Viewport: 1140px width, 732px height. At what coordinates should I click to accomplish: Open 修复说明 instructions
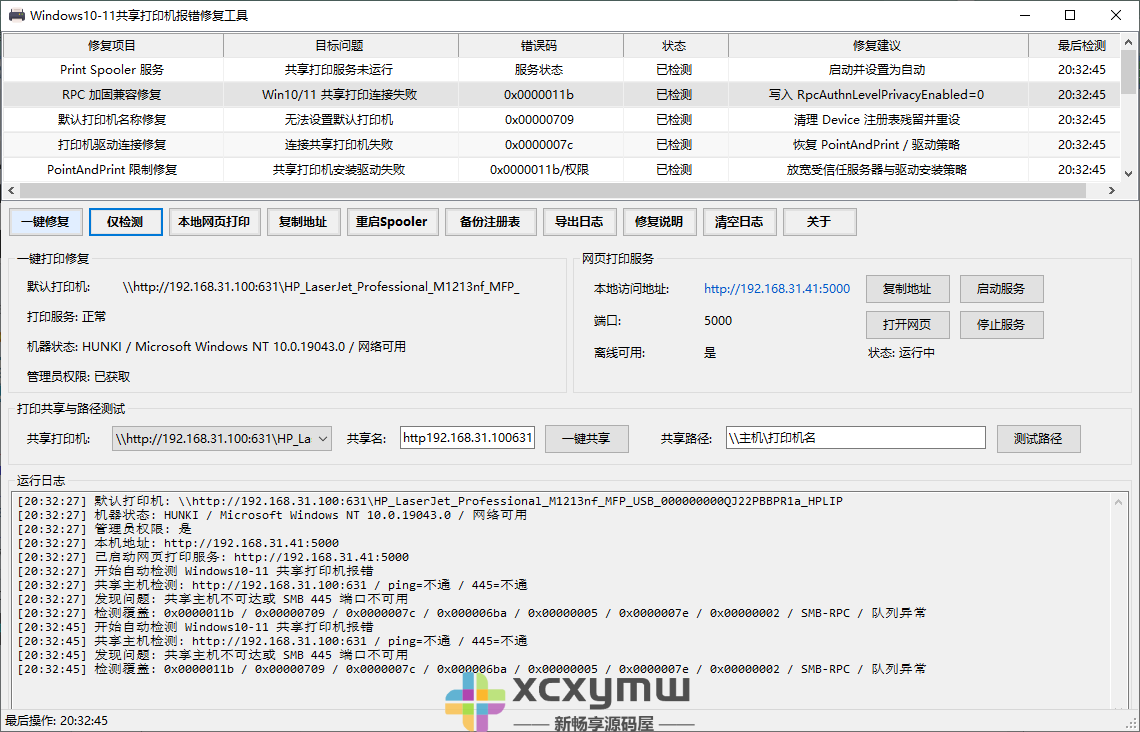(x=659, y=222)
